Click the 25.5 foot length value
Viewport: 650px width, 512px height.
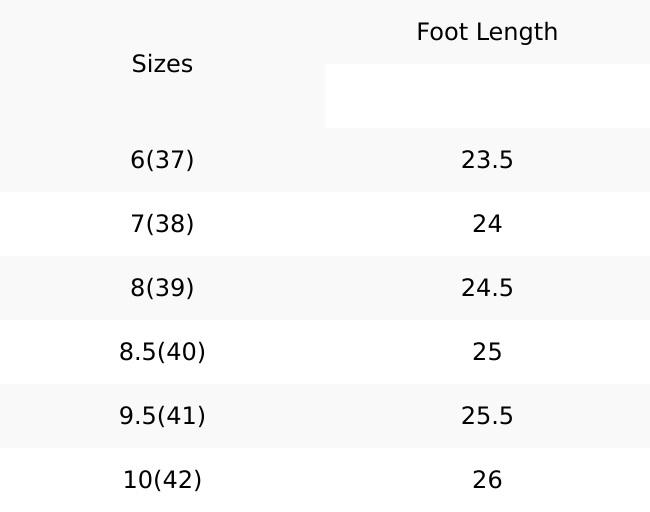(x=487, y=416)
